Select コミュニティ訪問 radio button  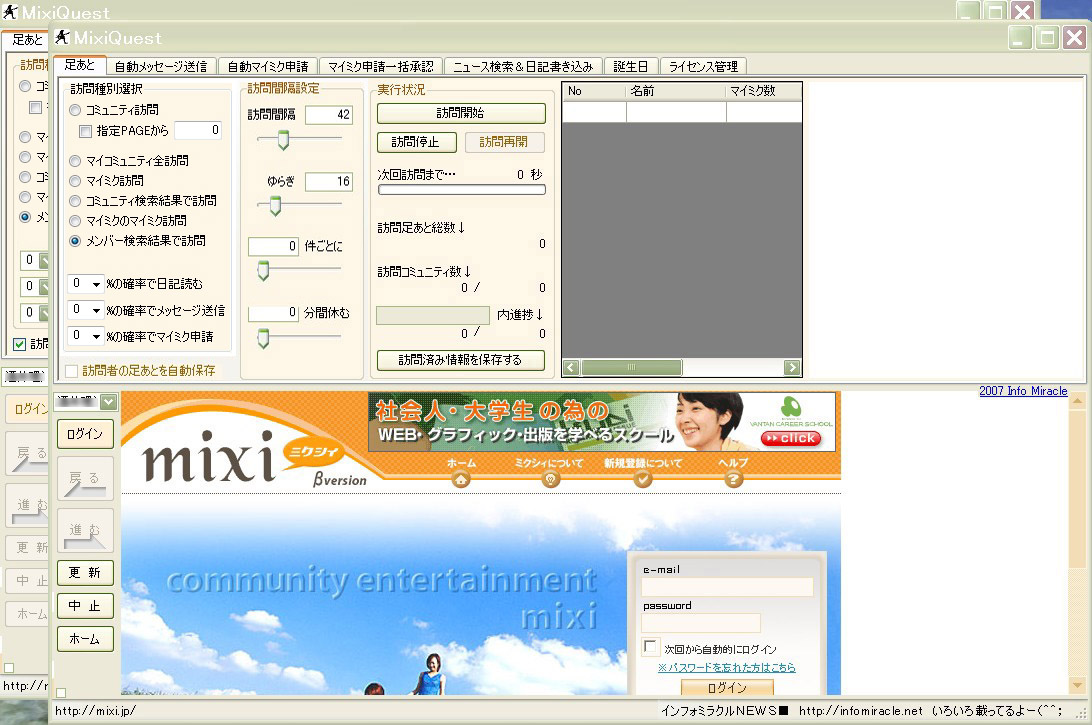click(x=75, y=110)
